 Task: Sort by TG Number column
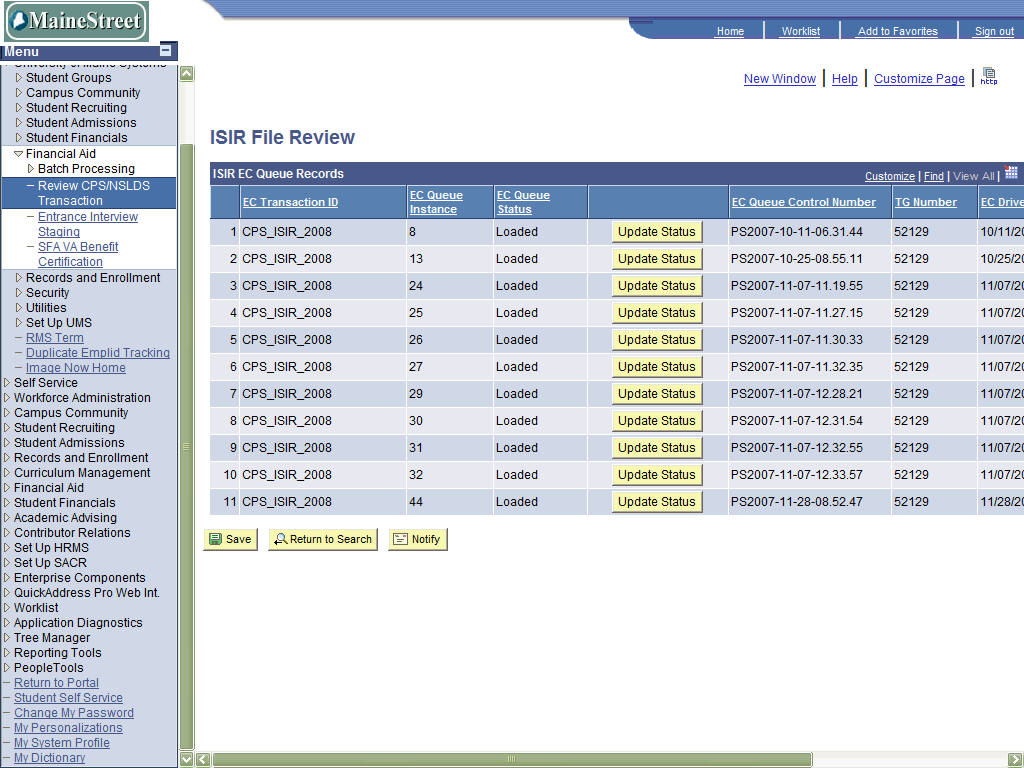(925, 202)
